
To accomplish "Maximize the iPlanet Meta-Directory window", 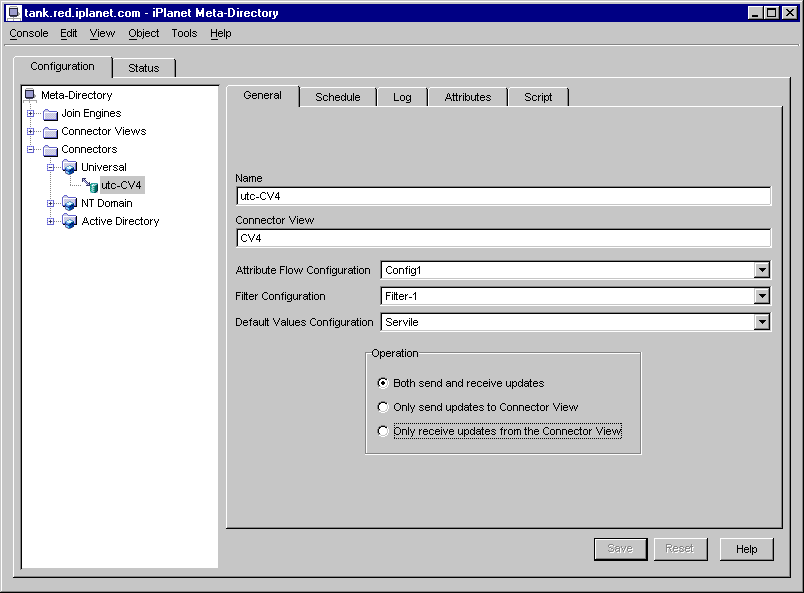I will click(771, 13).
